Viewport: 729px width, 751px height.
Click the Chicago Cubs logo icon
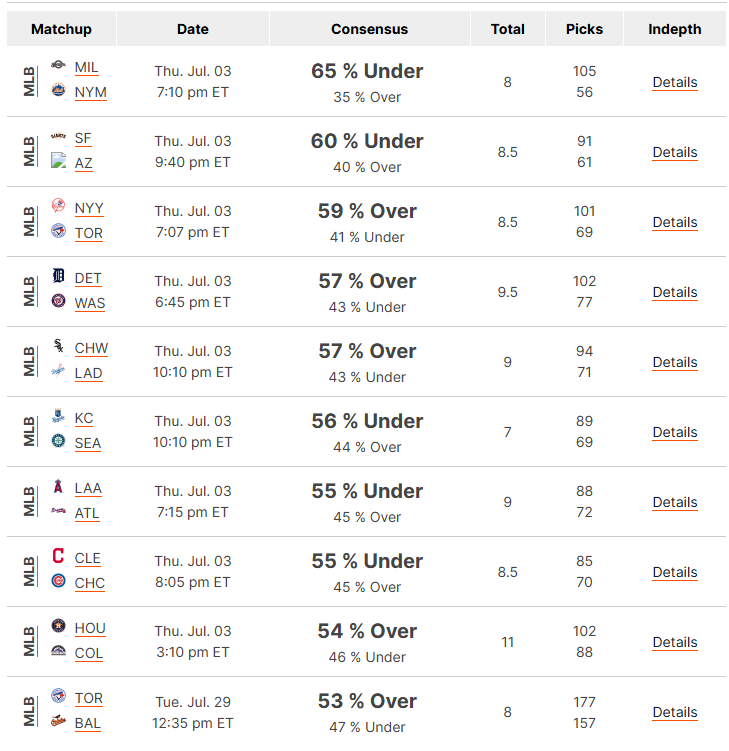58,581
